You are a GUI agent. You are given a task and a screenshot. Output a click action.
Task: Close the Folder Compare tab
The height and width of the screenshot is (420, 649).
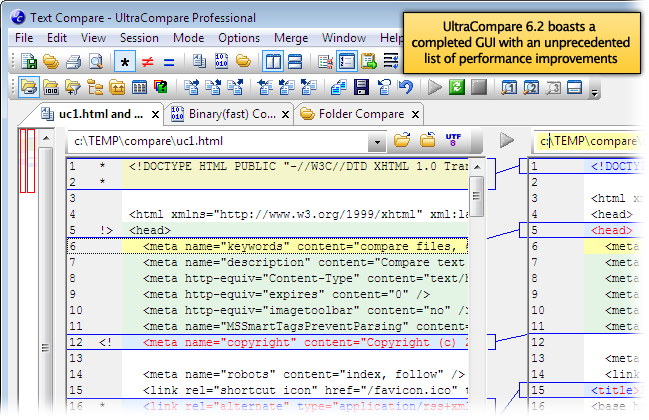[x=415, y=115]
